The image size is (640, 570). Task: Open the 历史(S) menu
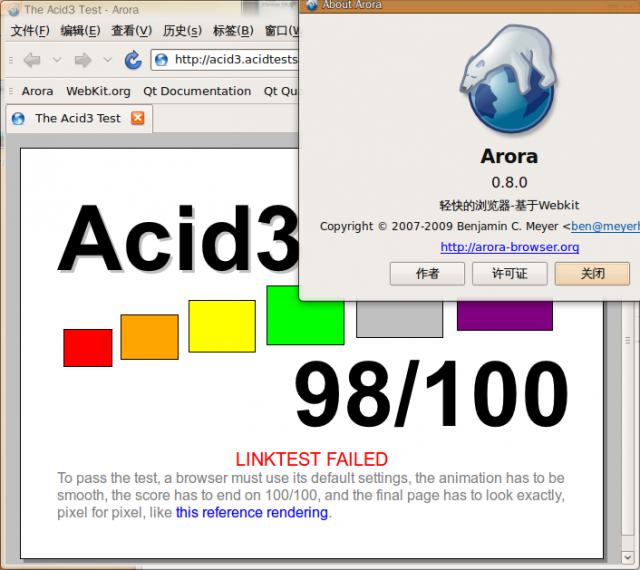click(182, 31)
